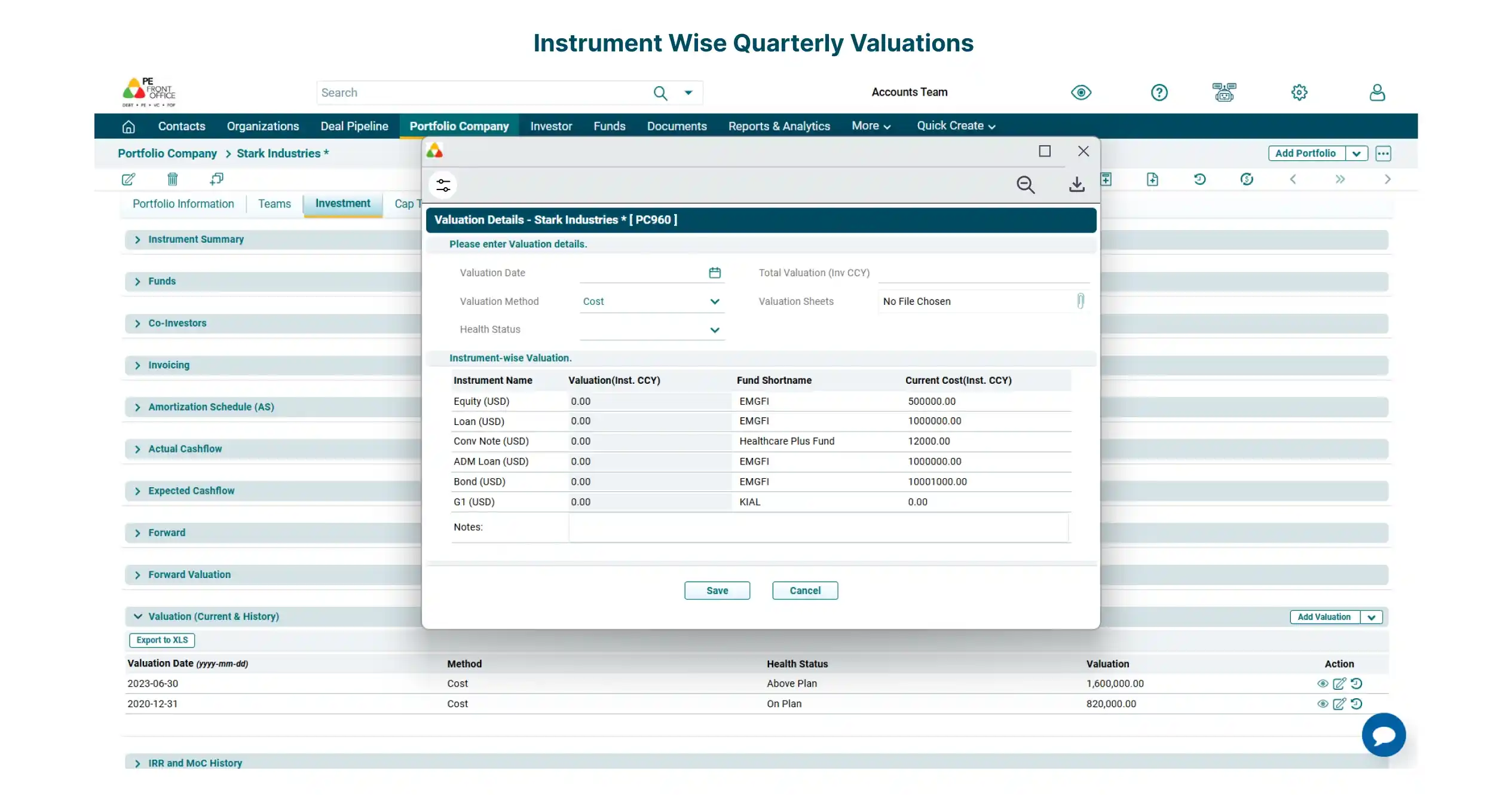Expand the Instrument Summary section
1512x795 pixels.
pyautogui.click(x=137, y=239)
